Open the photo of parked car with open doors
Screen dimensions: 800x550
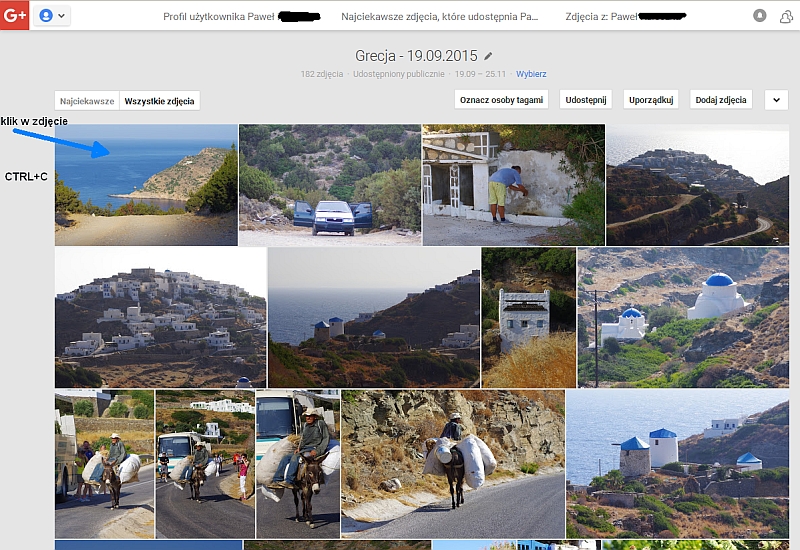tap(330, 185)
